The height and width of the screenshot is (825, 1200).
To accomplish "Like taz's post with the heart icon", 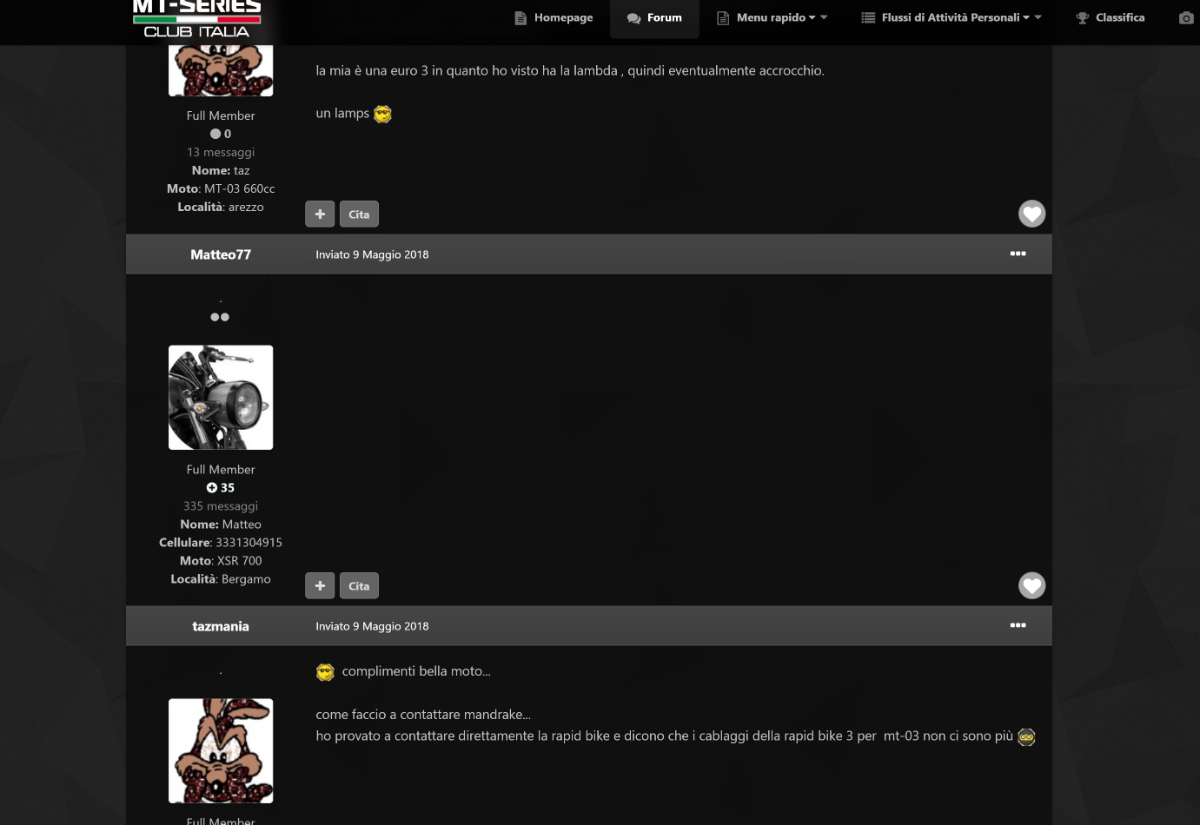I will tap(1031, 214).
